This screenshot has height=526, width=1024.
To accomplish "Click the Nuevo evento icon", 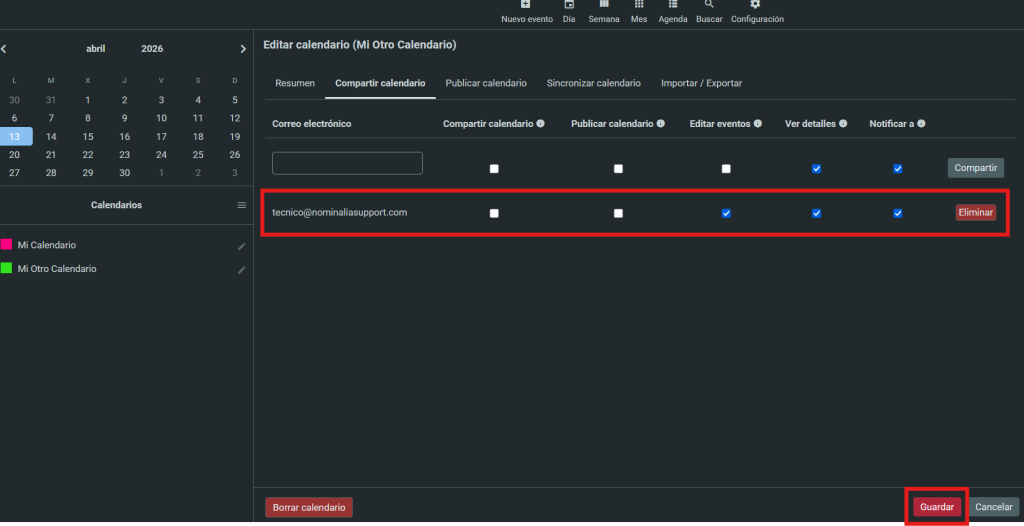I will pyautogui.click(x=526, y=5).
